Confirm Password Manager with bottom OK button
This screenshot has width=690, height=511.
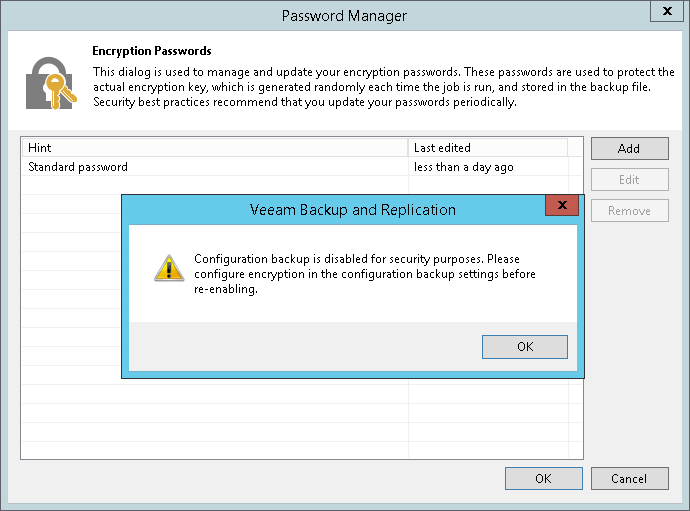point(543,478)
